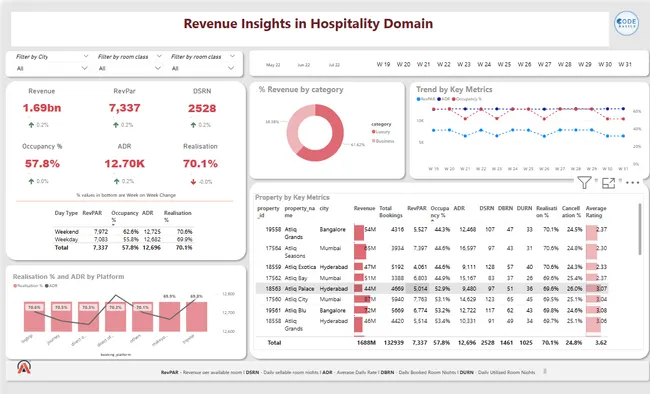Click property id 19558

click(x=273, y=229)
